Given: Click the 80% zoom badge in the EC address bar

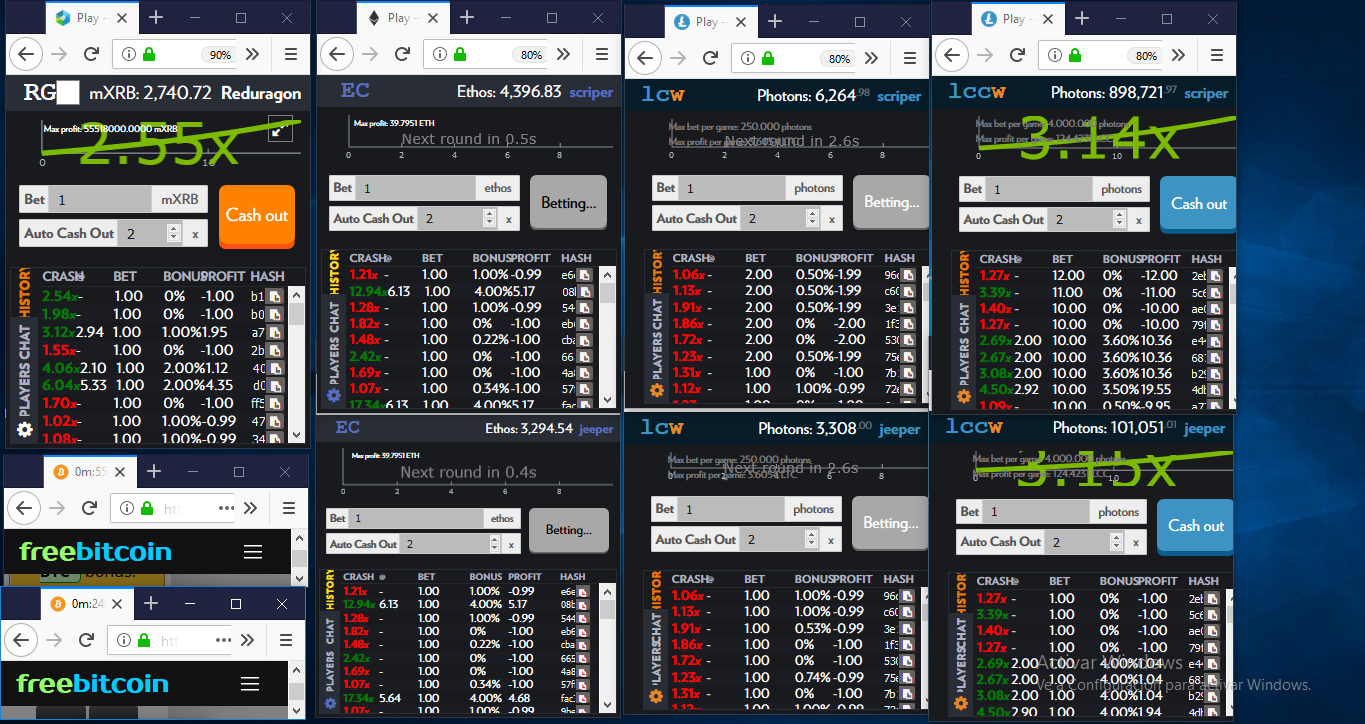Looking at the screenshot, I should (531, 55).
